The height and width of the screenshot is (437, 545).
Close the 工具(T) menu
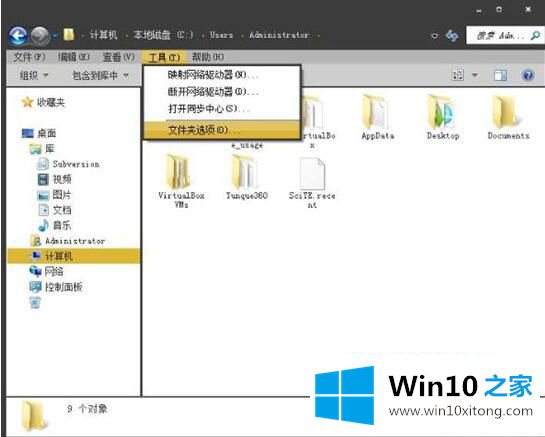(x=164, y=57)
